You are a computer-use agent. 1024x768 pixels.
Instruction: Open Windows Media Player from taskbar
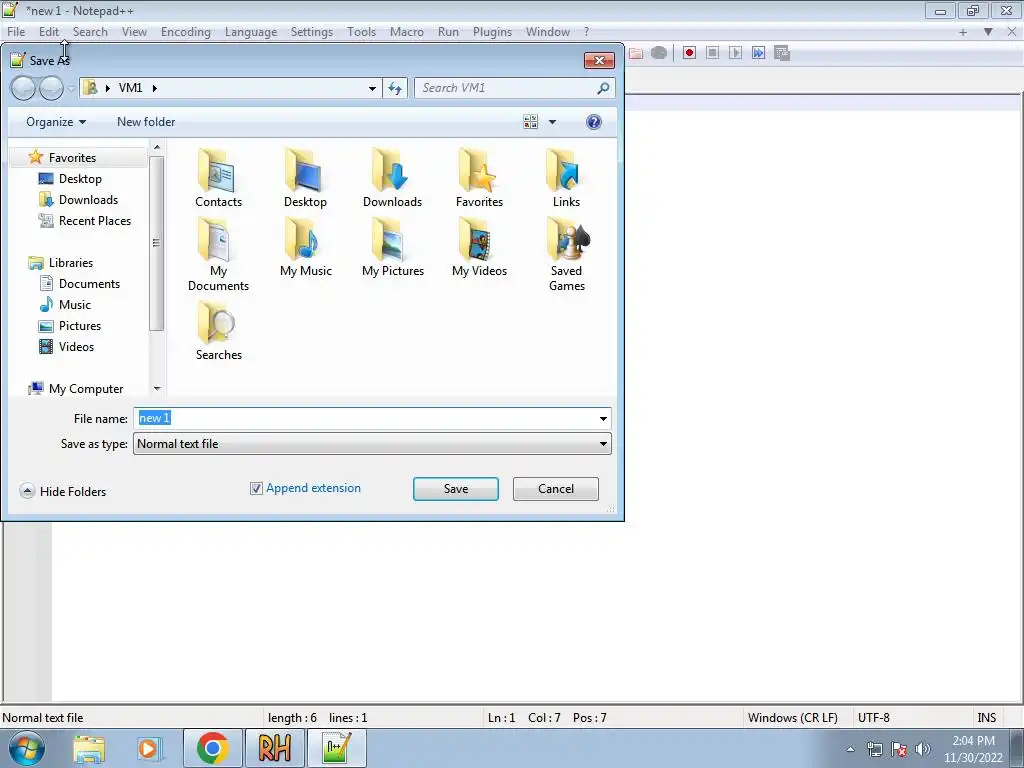(x=149, y=748)
